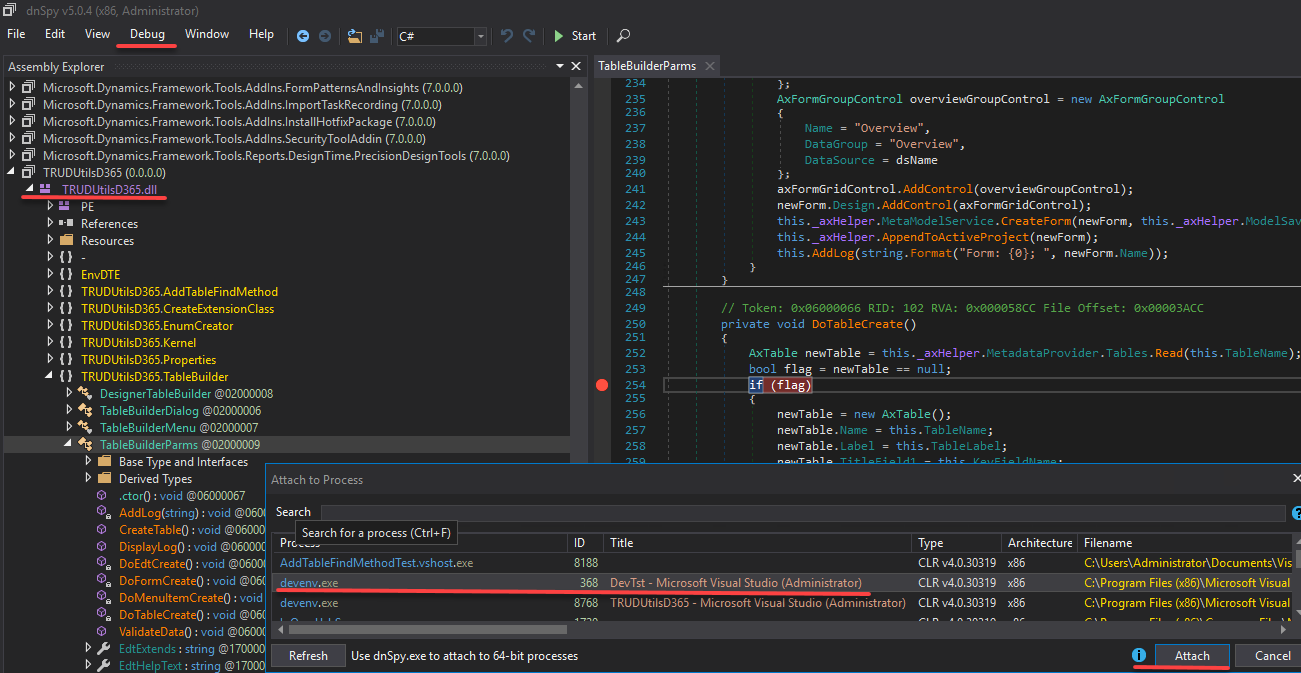This screenshot has height=673, width=1301.
Task: Click the Attach button
Action: [1191, 656]
